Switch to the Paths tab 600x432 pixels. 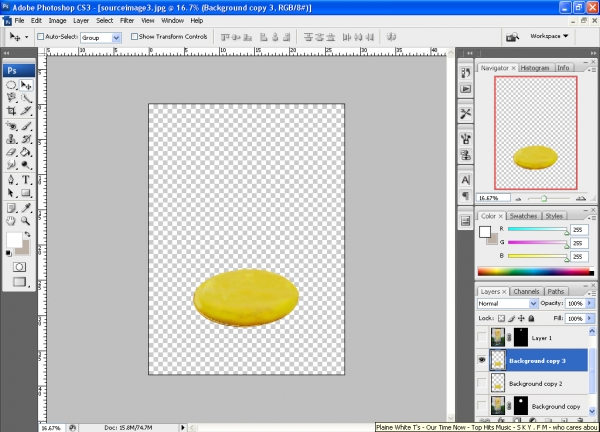coord(556,292)
